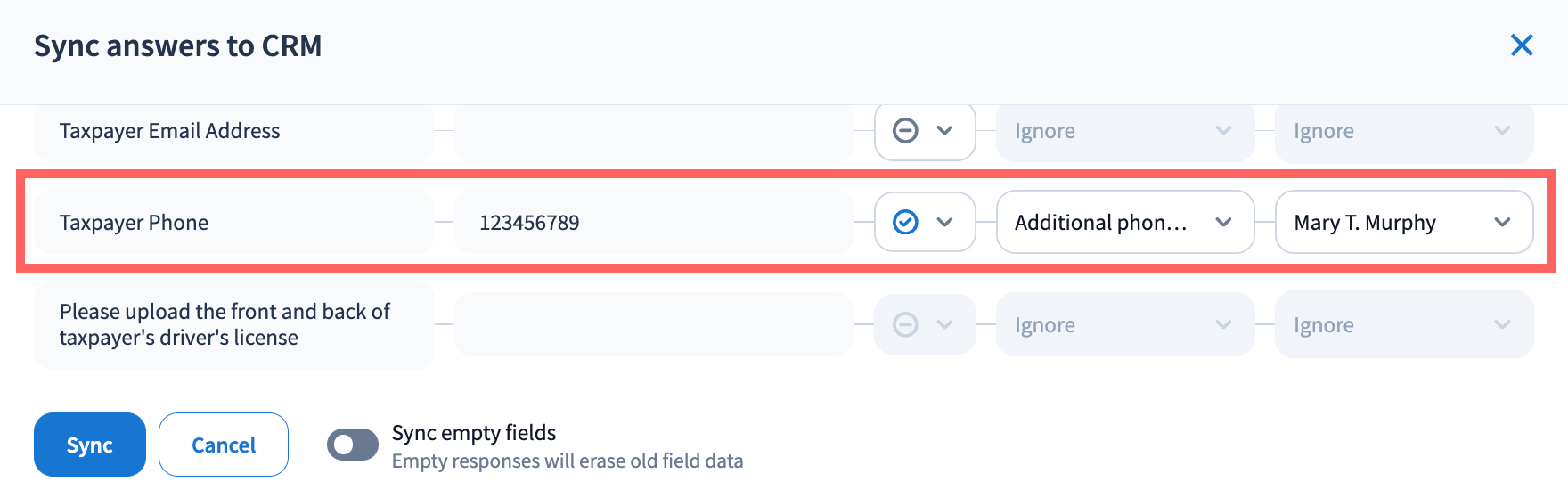This screenshot has height=490, width=1568.
Task: Click the empty Taxpayer Email Address answer field
Action: [x=653, y=131]
